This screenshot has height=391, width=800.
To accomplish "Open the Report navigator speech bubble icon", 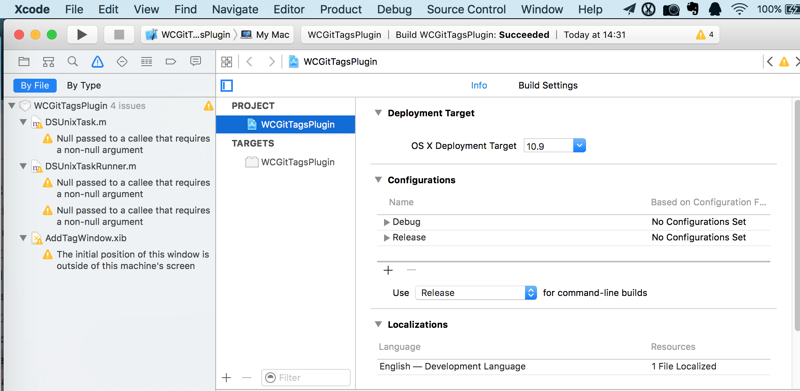I will click(195, 62).
